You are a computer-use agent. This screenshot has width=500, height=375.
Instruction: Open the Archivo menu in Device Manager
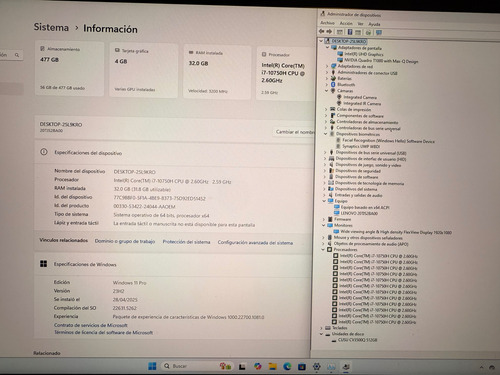[x=327, y=23]
